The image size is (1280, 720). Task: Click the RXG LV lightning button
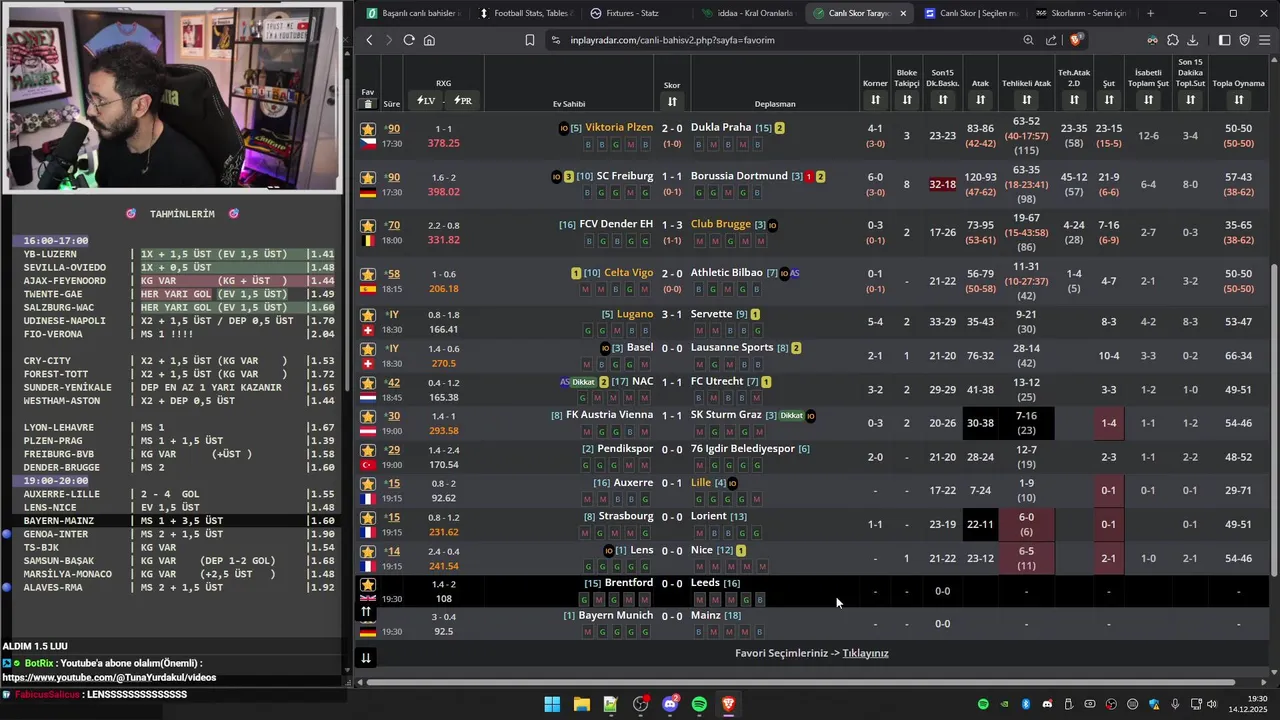[x=427, y=101]
